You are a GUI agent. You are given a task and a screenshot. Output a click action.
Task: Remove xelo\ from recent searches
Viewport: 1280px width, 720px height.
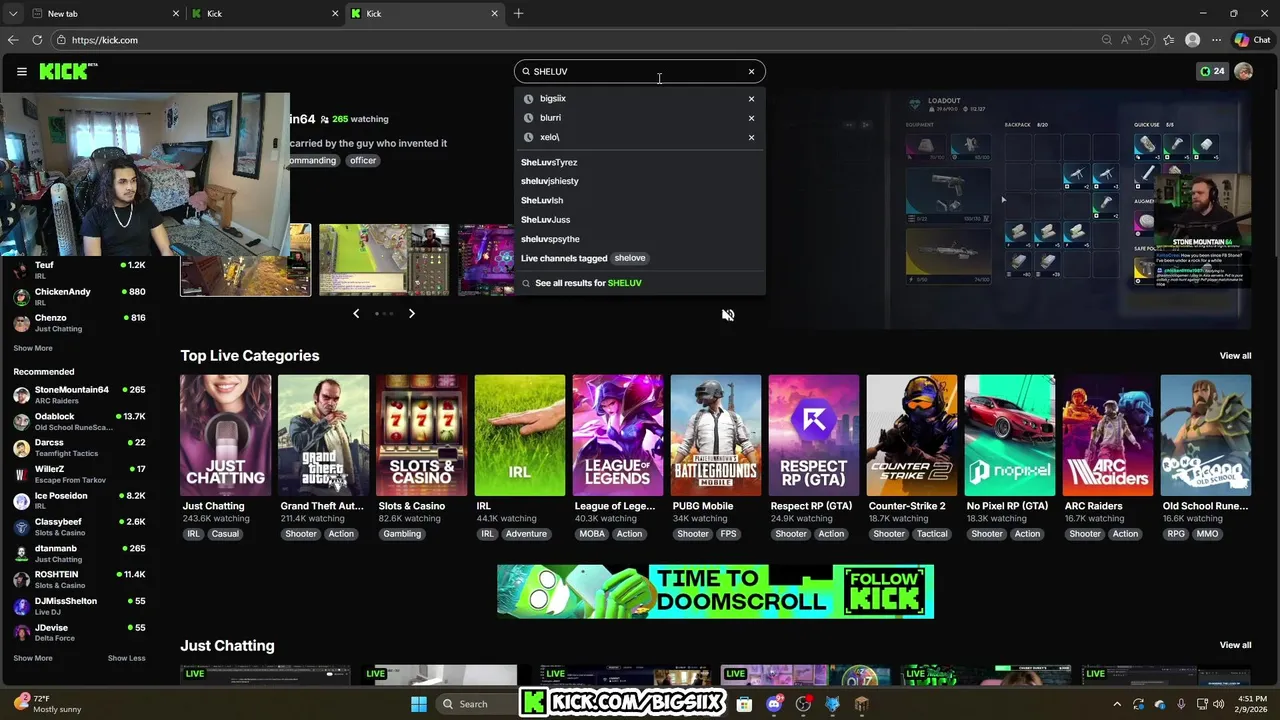tap(751, 137)
